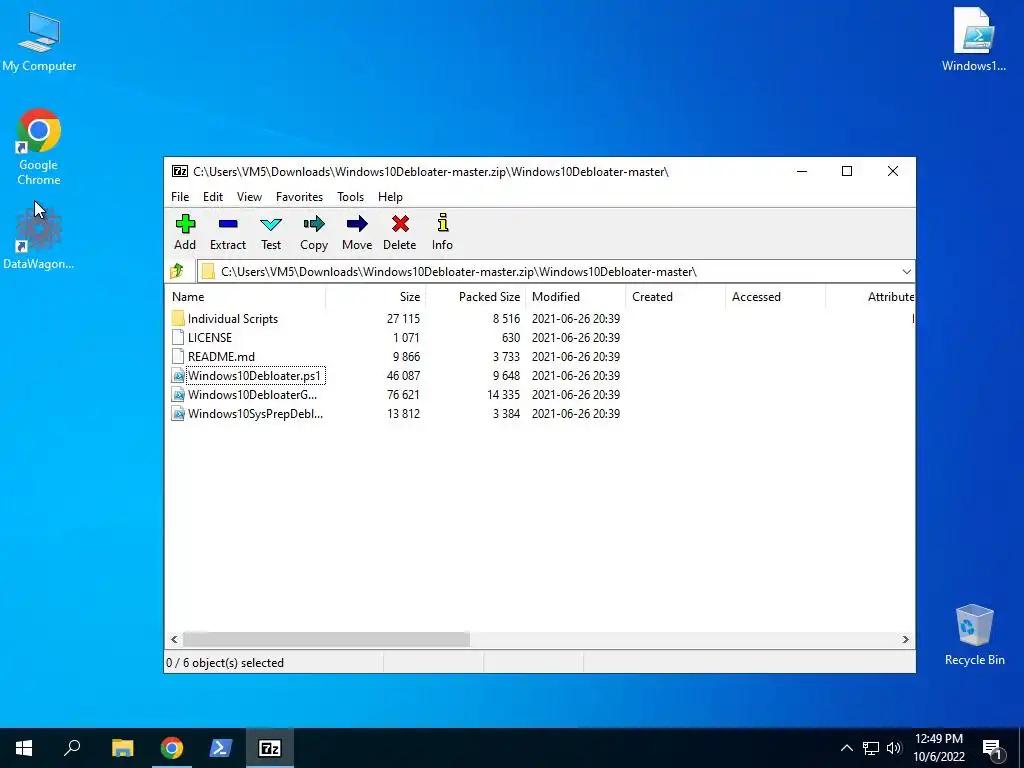This screenshot has height=768, width=1024.
Task: Click the 7-Zip taskbar button
Action: pyautogui.click(x=270, y=748)
